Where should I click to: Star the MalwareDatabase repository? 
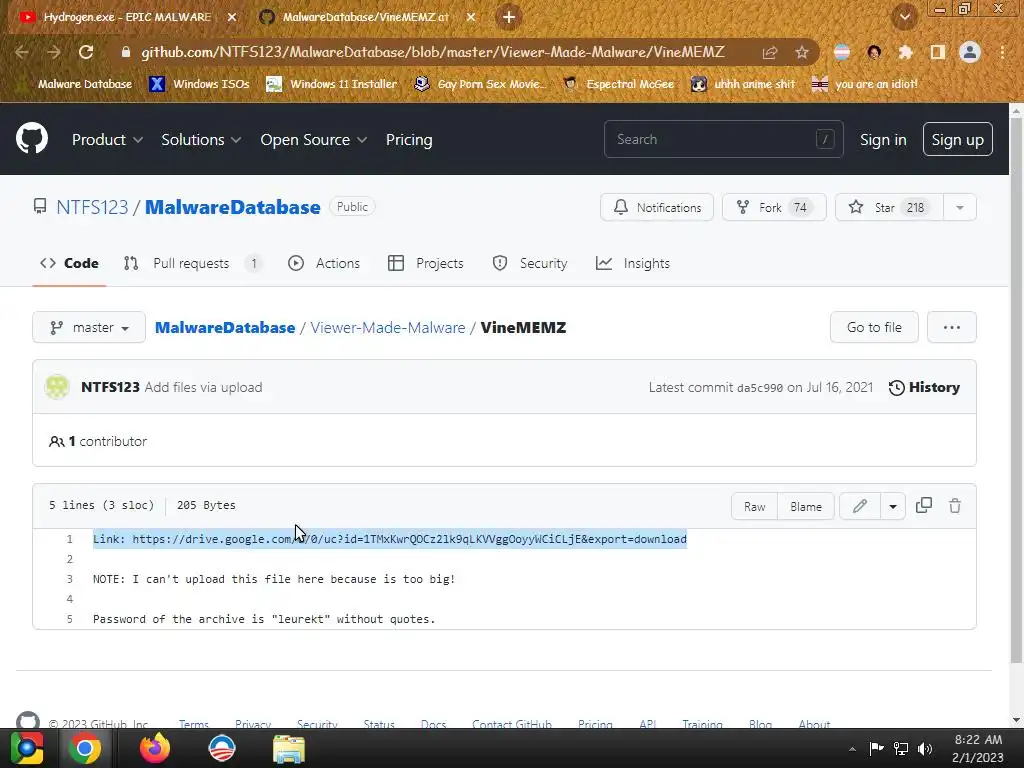(889, 207)
